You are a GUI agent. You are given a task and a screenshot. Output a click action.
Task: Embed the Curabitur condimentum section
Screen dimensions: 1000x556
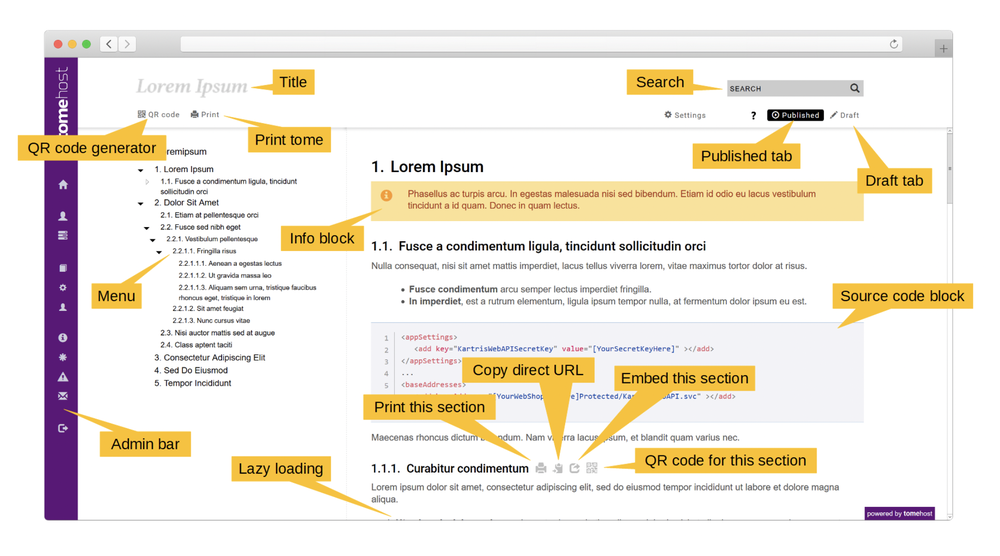click(575, 468)
